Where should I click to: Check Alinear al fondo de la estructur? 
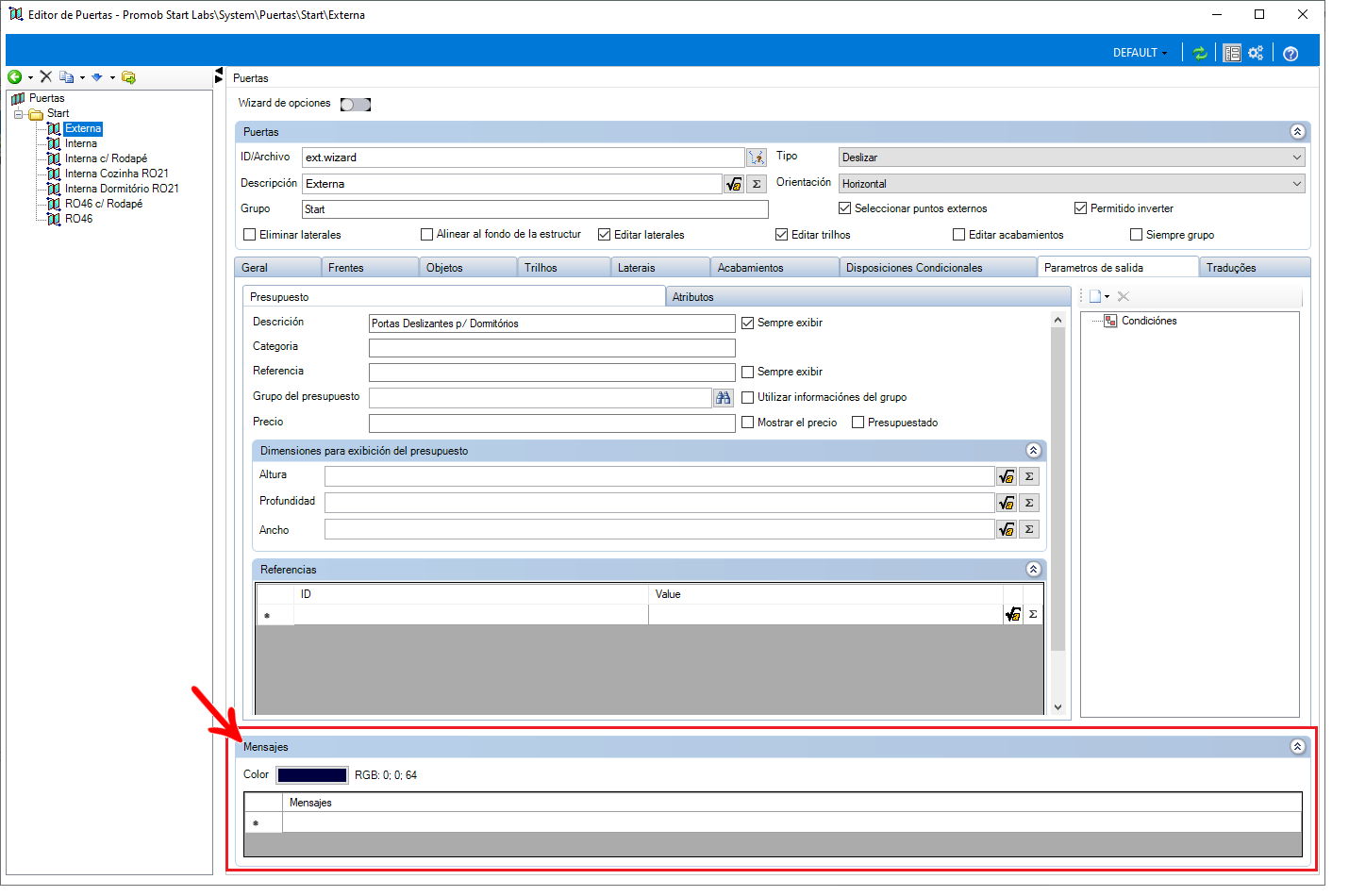click(426, 234)
